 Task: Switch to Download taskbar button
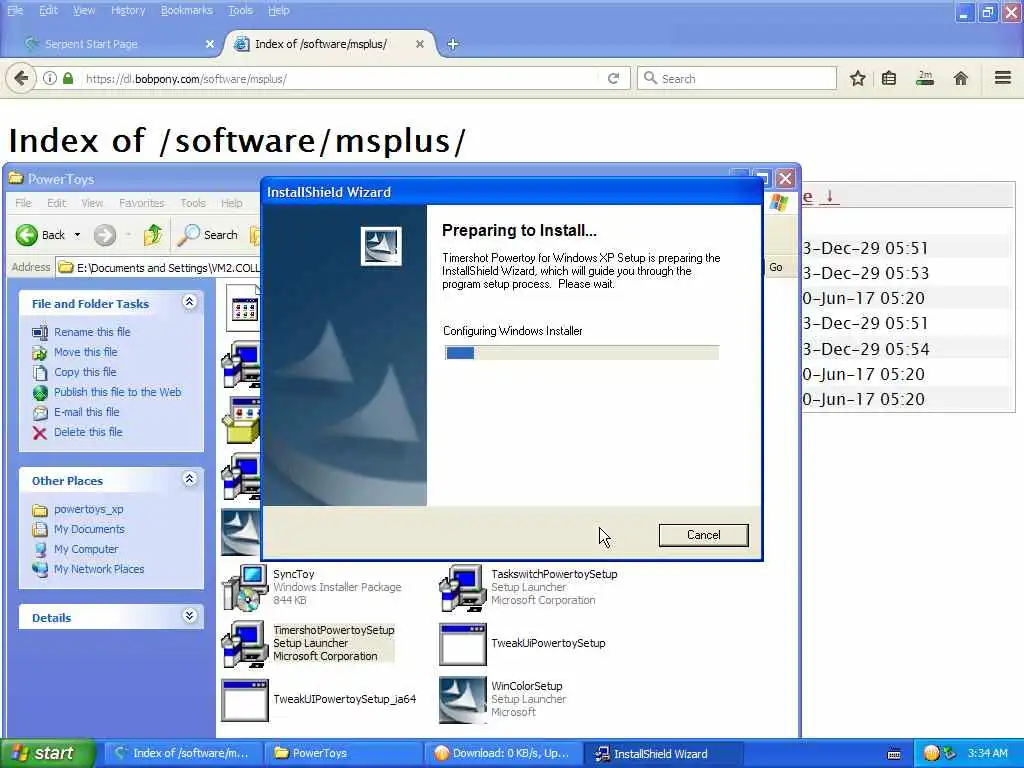click(x=504, y=754)
